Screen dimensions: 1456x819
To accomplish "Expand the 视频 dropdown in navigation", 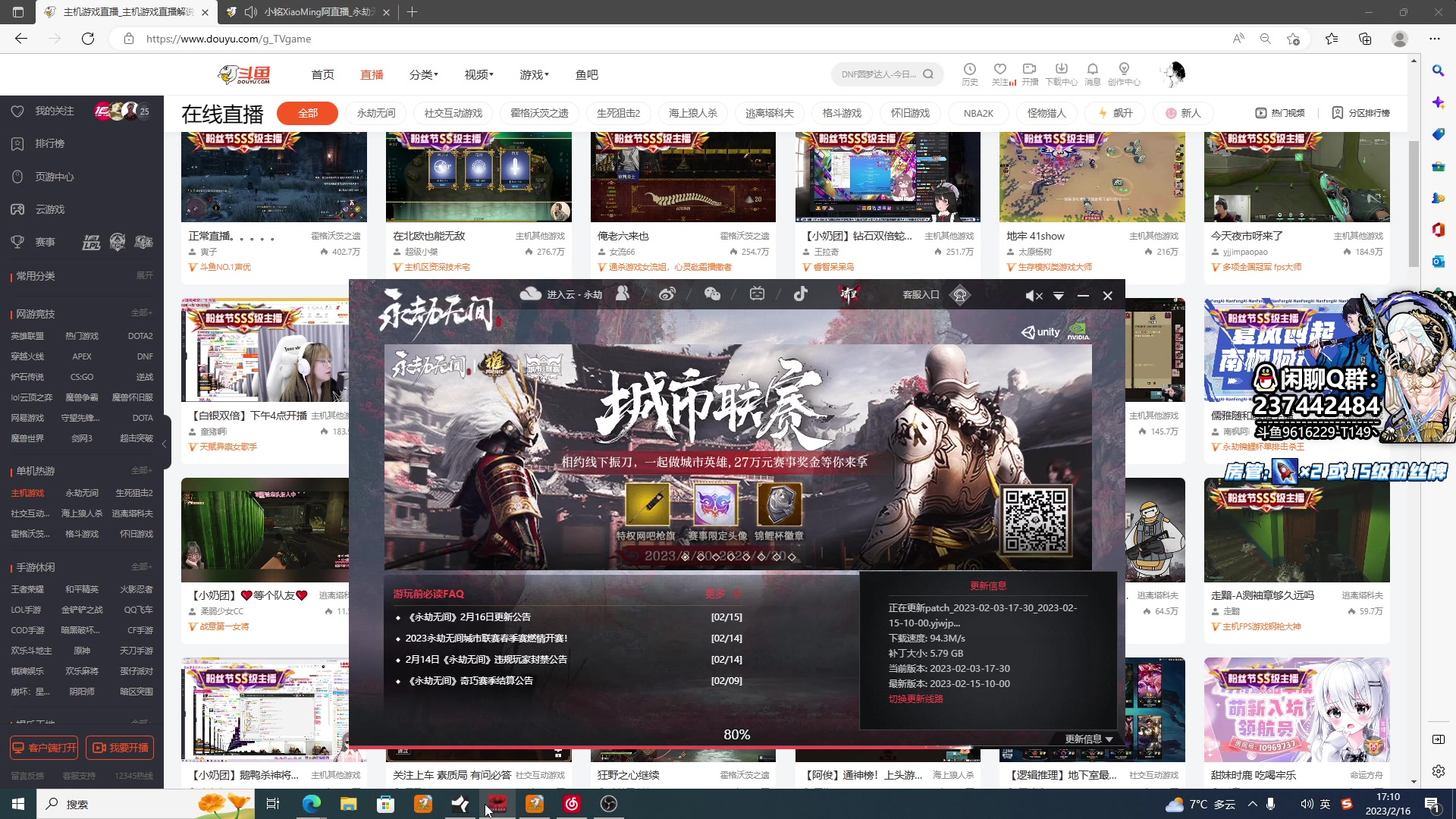I will click(479, 74).
